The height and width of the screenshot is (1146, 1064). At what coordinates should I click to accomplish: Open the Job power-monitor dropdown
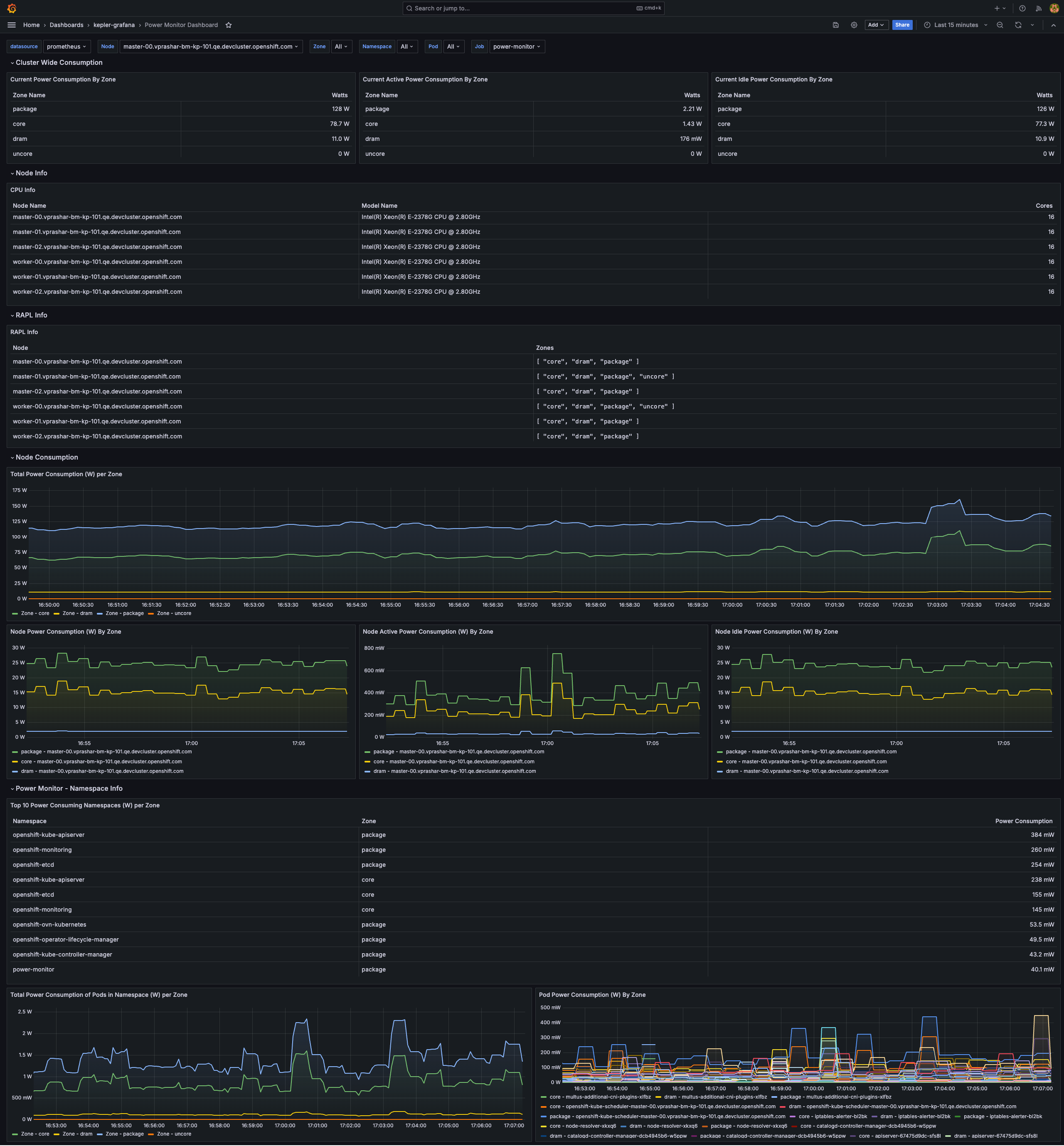pyautogui.click(x=517, y=47)
